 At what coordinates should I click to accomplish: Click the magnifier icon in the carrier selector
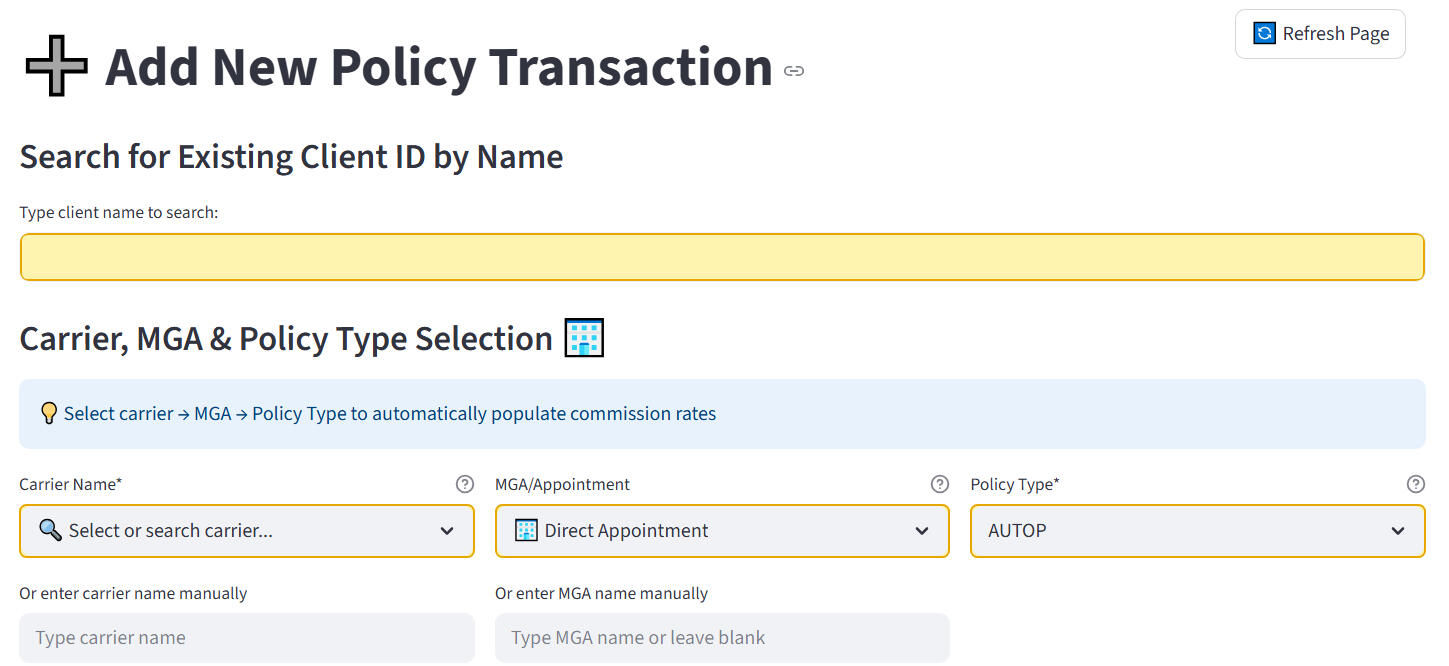50,530
